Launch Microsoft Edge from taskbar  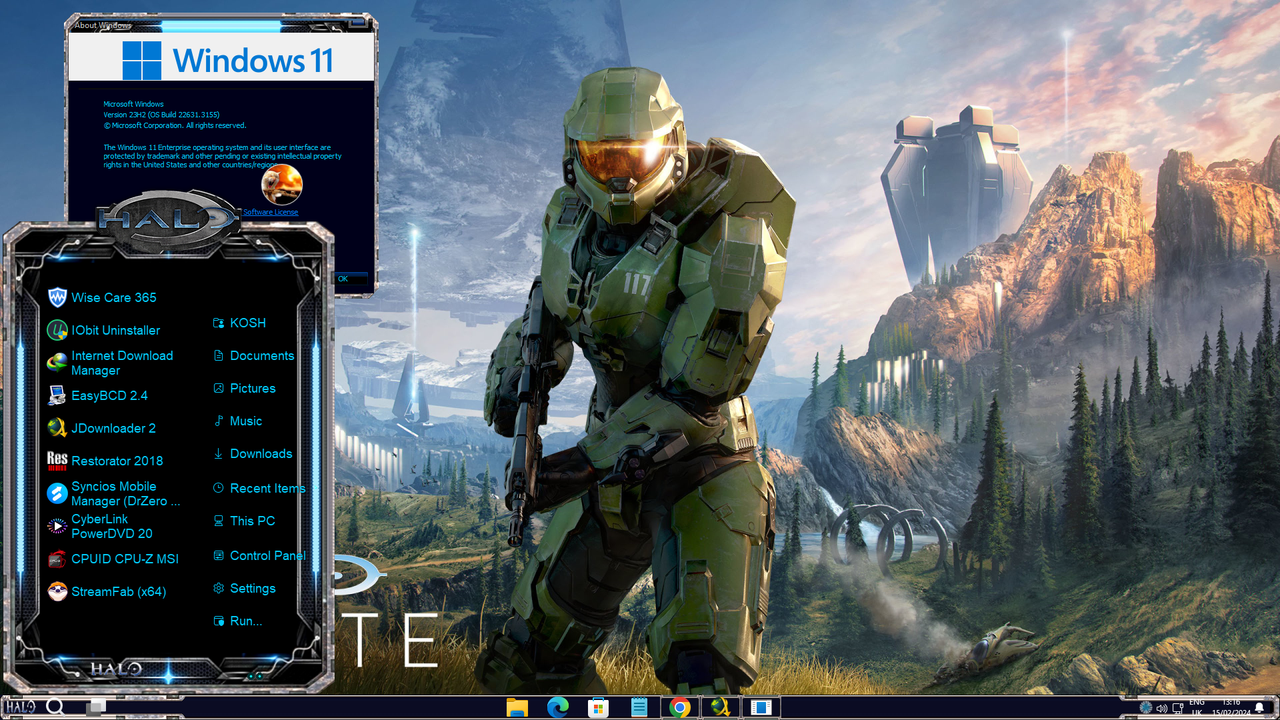(x=557, y=708)
